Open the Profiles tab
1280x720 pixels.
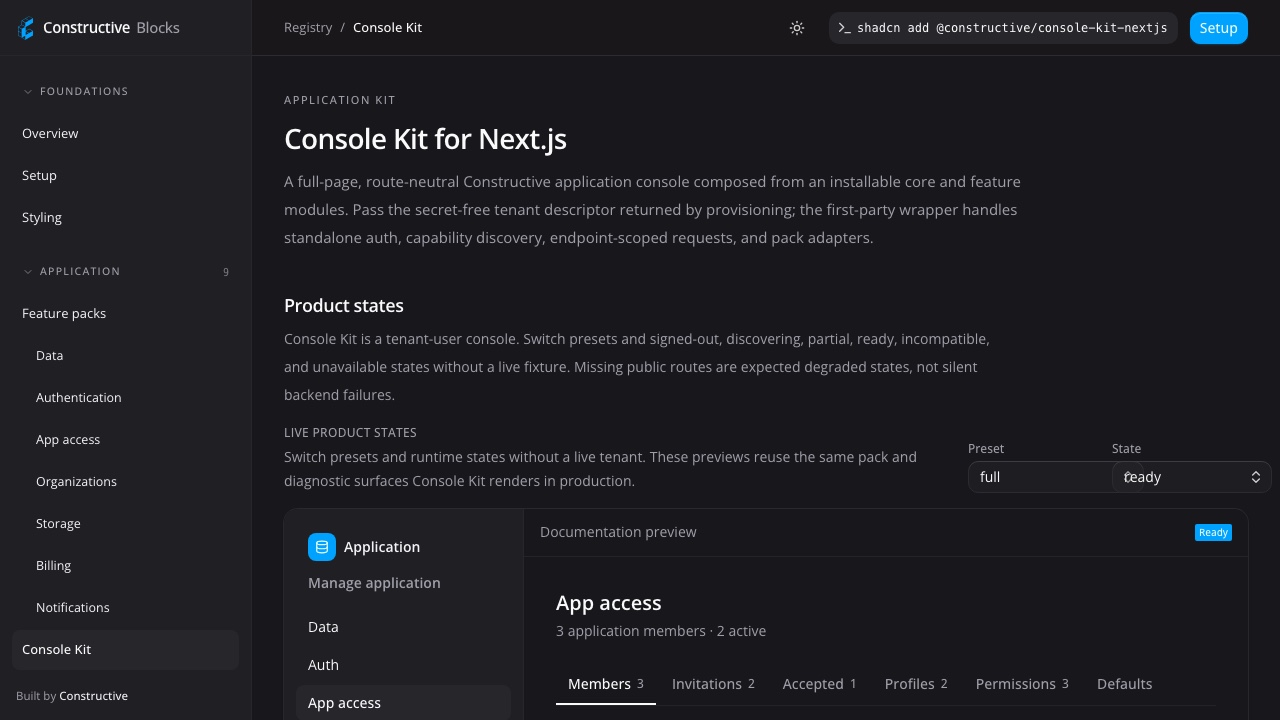pos(916,684)
